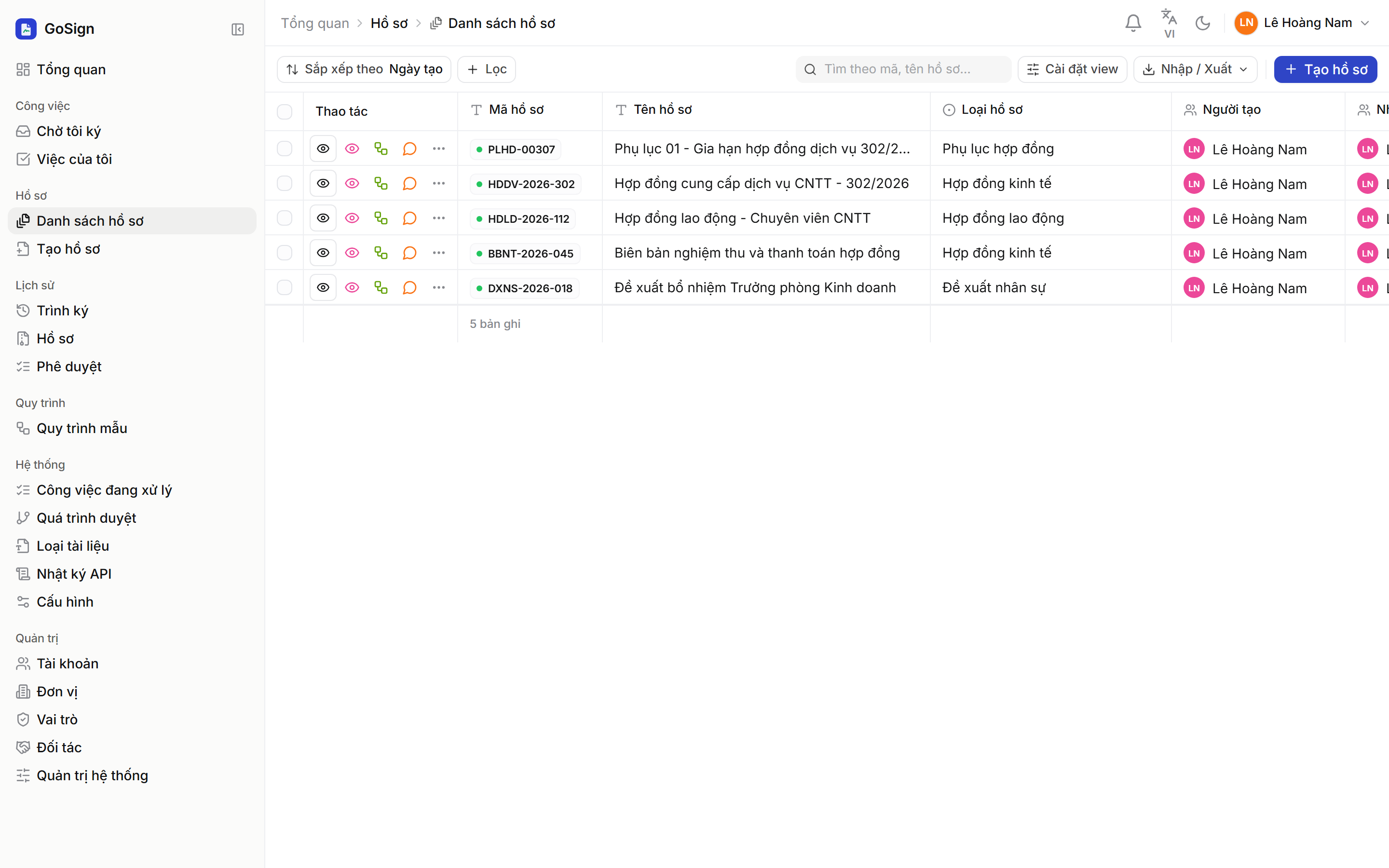Click search field Tìm theo mã, tên hồ sơ
Viewport: 1389px width, 868px height.
tap(903, 69)
